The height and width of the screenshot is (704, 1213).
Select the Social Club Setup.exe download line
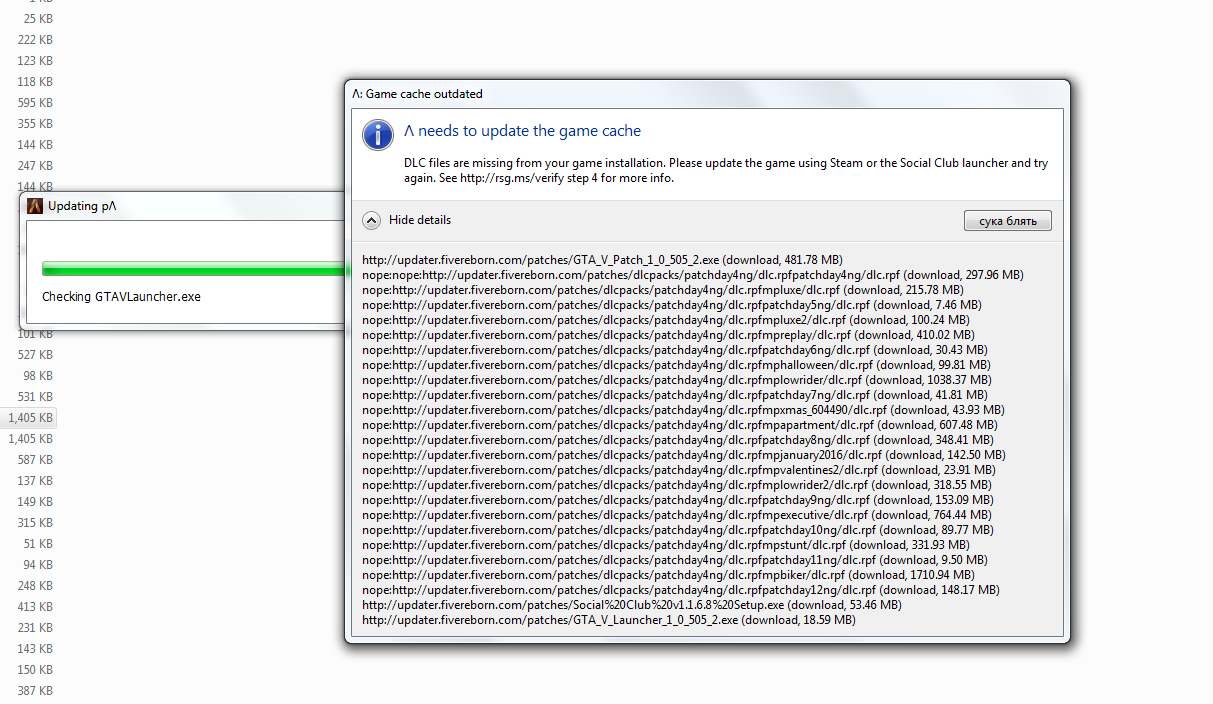(x=632, y=605)
